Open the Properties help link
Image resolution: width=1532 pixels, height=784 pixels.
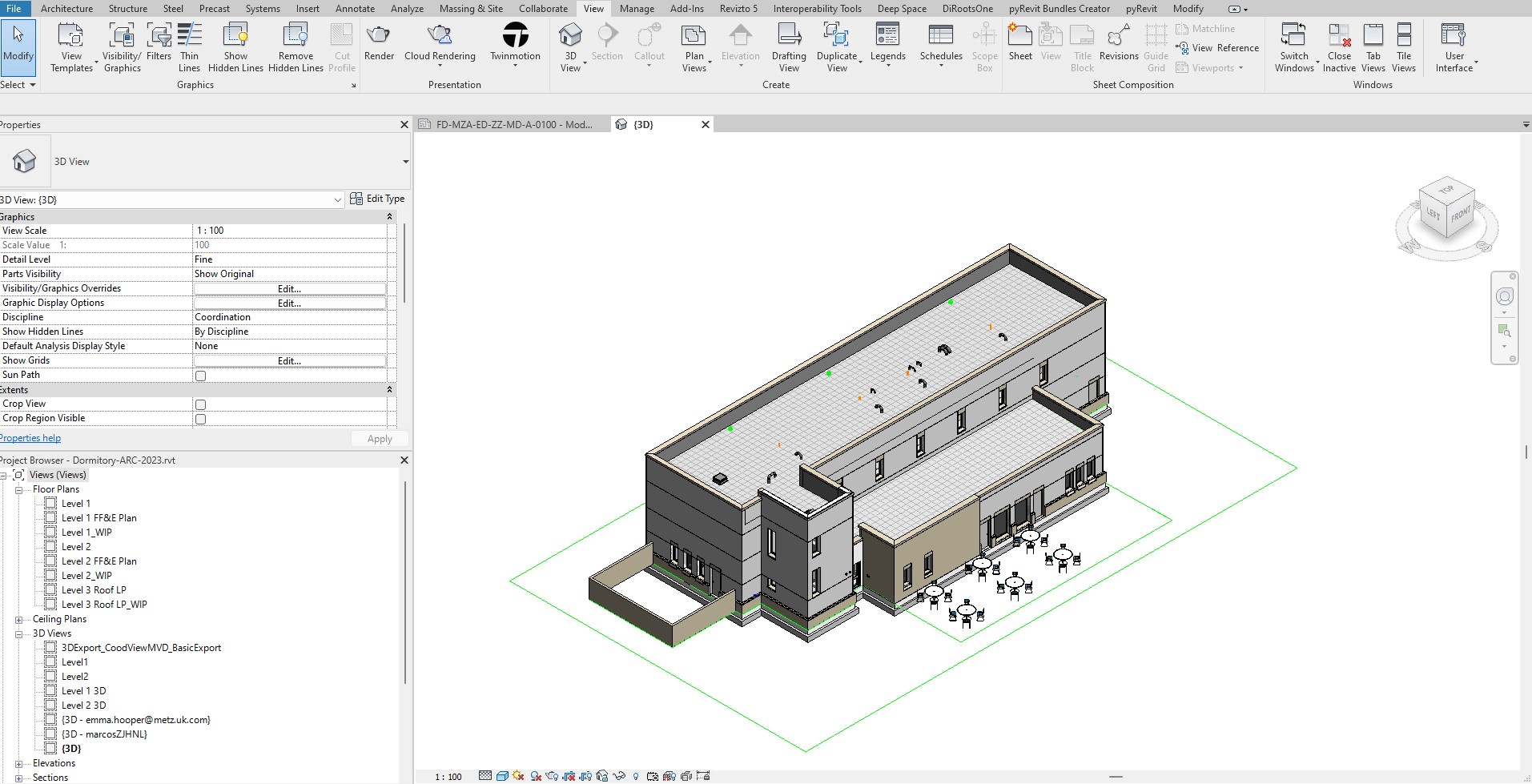point(30,439)
